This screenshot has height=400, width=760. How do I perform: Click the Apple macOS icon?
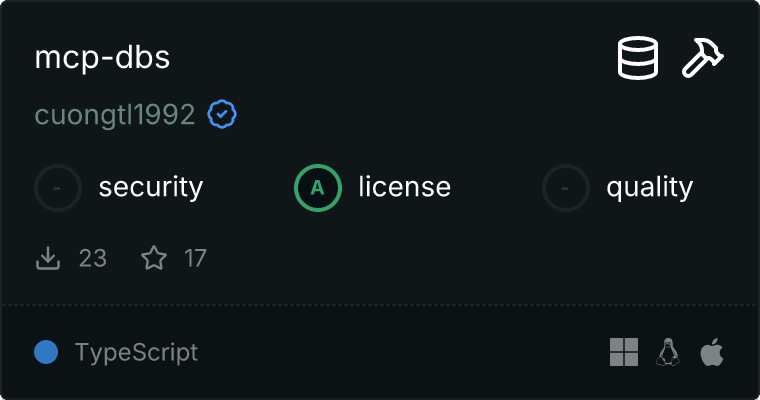pyautogui.click(x=712, y=352)
